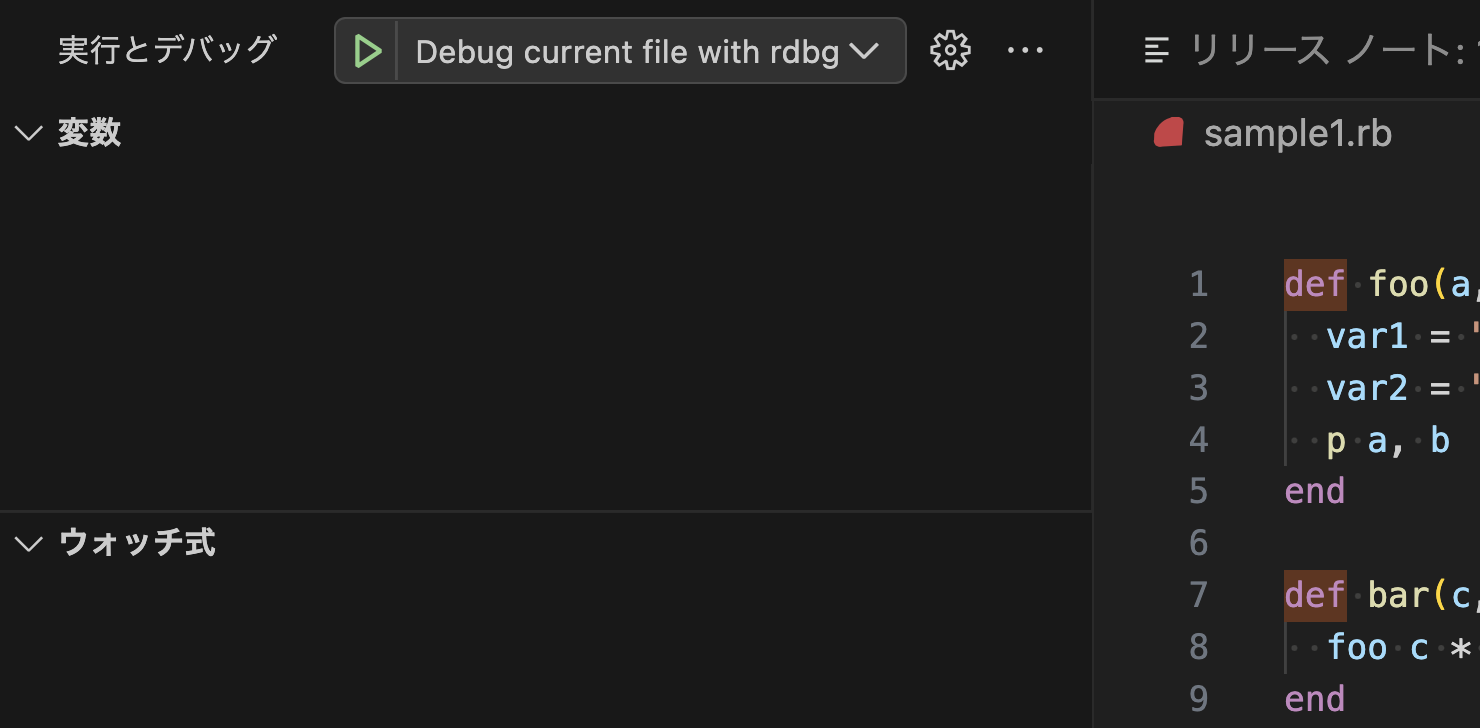The width and height of the screenshot is (1480, 728).
Task: Click the end keyword on line 5
Action: click(x=1314, y=491)
